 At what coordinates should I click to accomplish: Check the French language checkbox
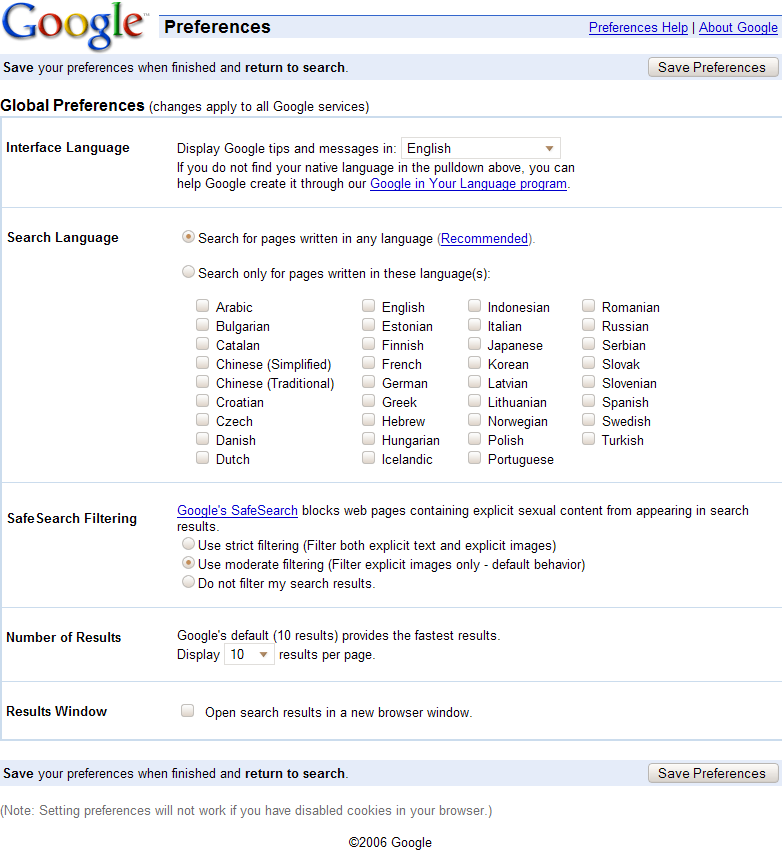[x=369, y=363]
